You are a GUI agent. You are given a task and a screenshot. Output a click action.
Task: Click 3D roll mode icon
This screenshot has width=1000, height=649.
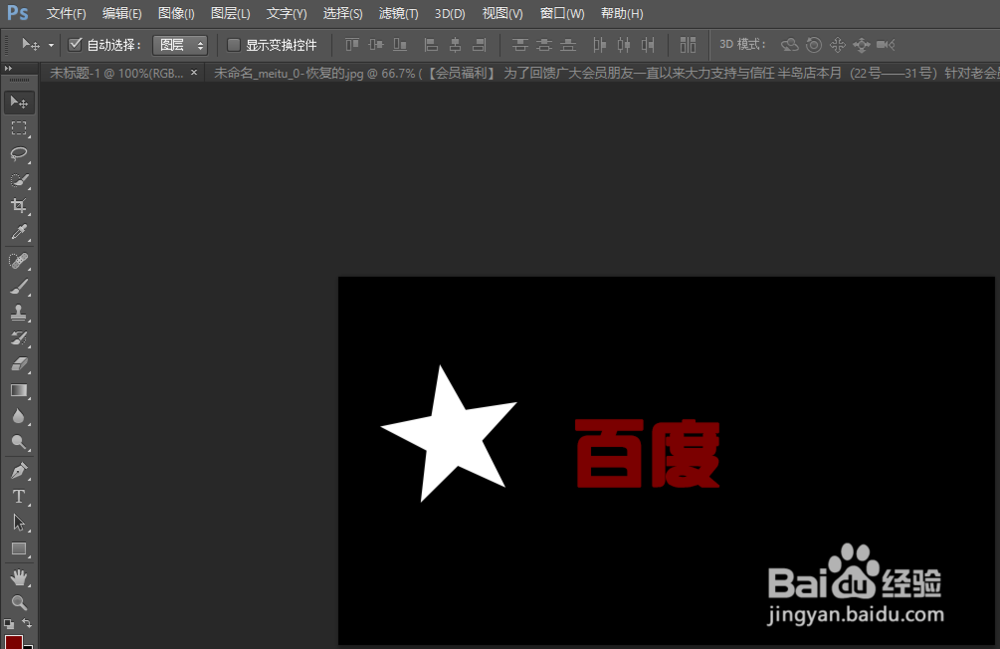[814, 45]
